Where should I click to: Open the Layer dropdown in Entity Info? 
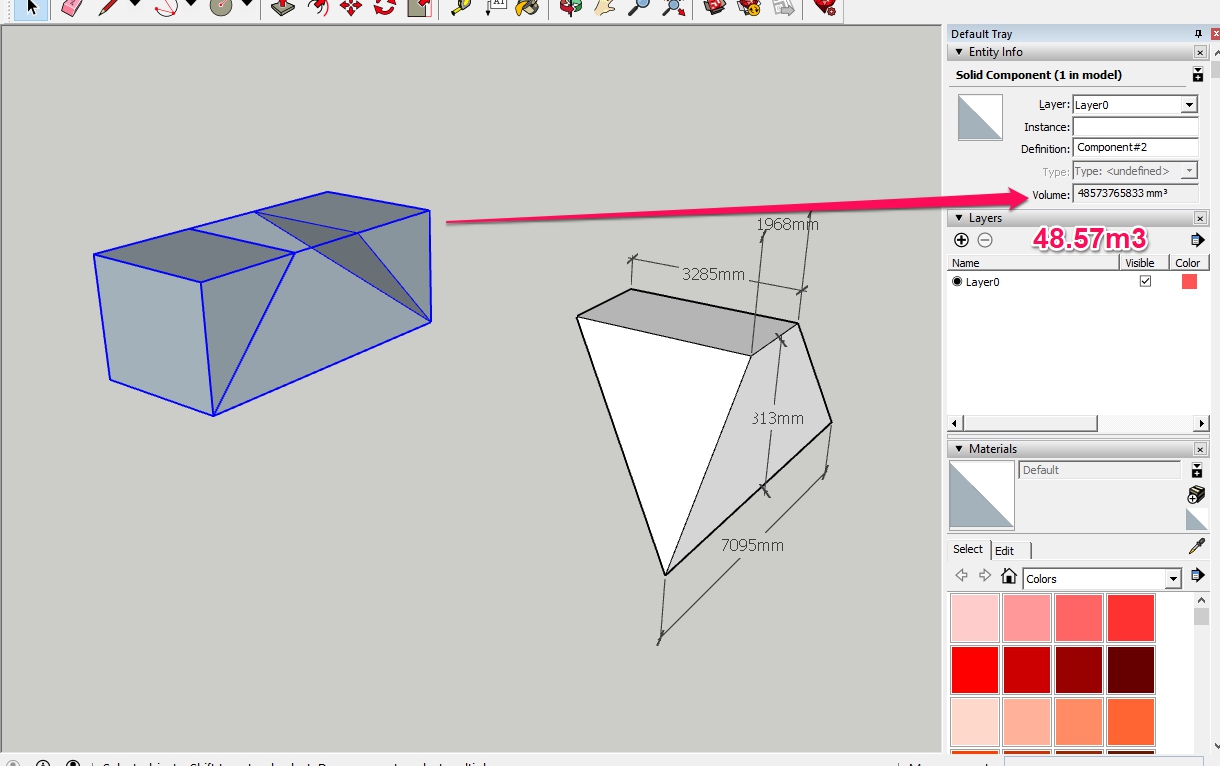pos(1188,105)
